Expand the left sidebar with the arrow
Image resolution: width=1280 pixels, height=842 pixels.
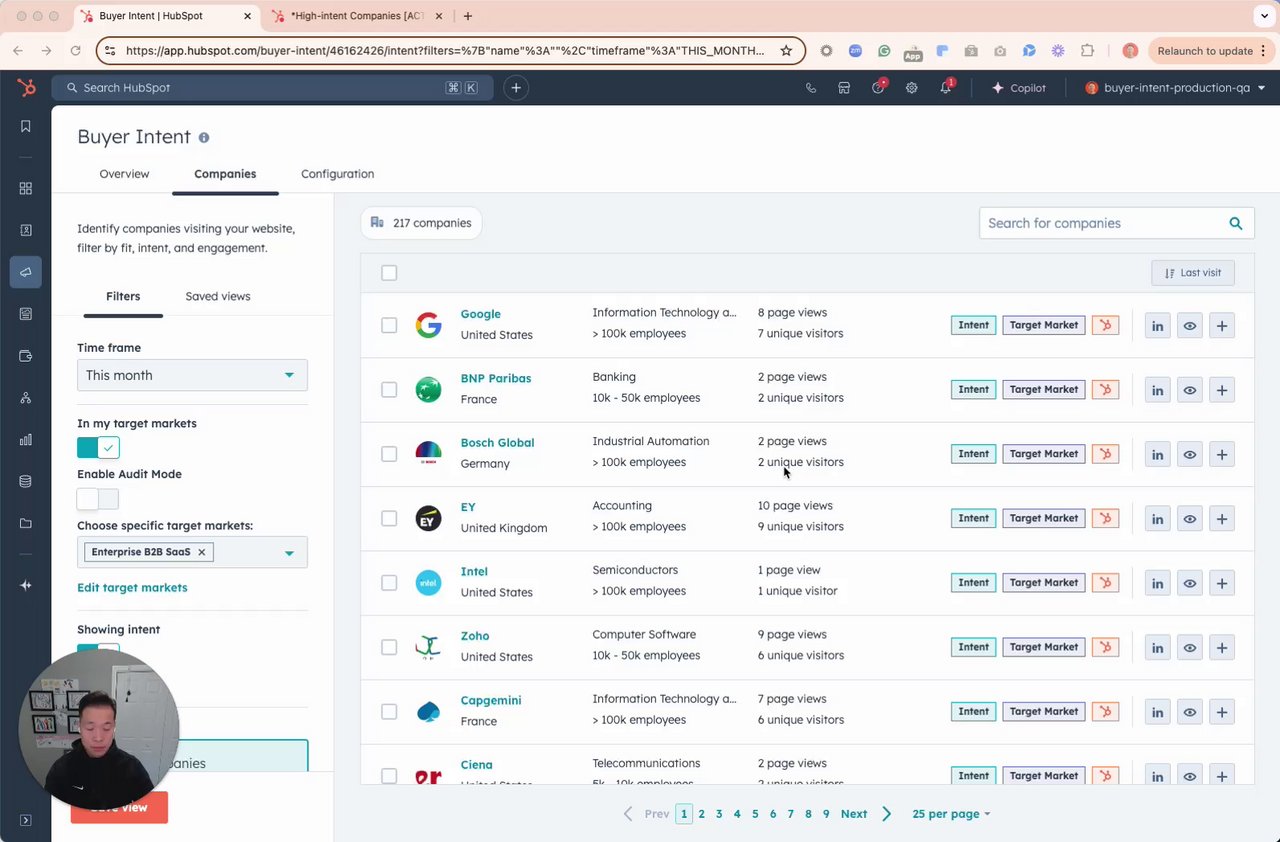click(26, 820)
